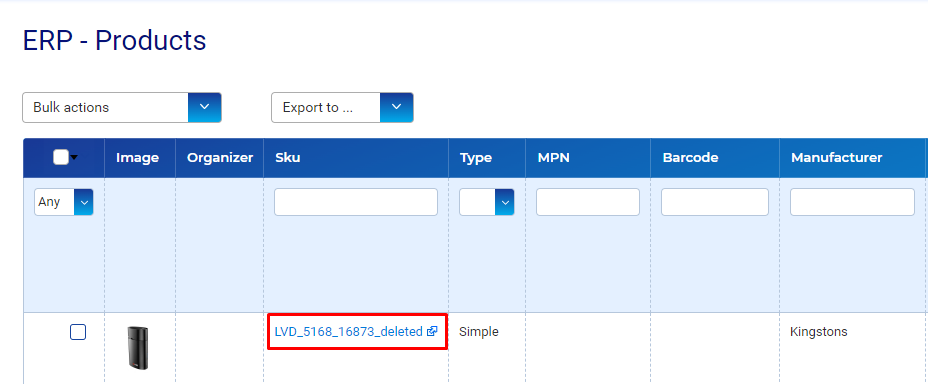Click the Manufacturer filter field
This screenshot has height=384, width=928.
click(852, 202)
